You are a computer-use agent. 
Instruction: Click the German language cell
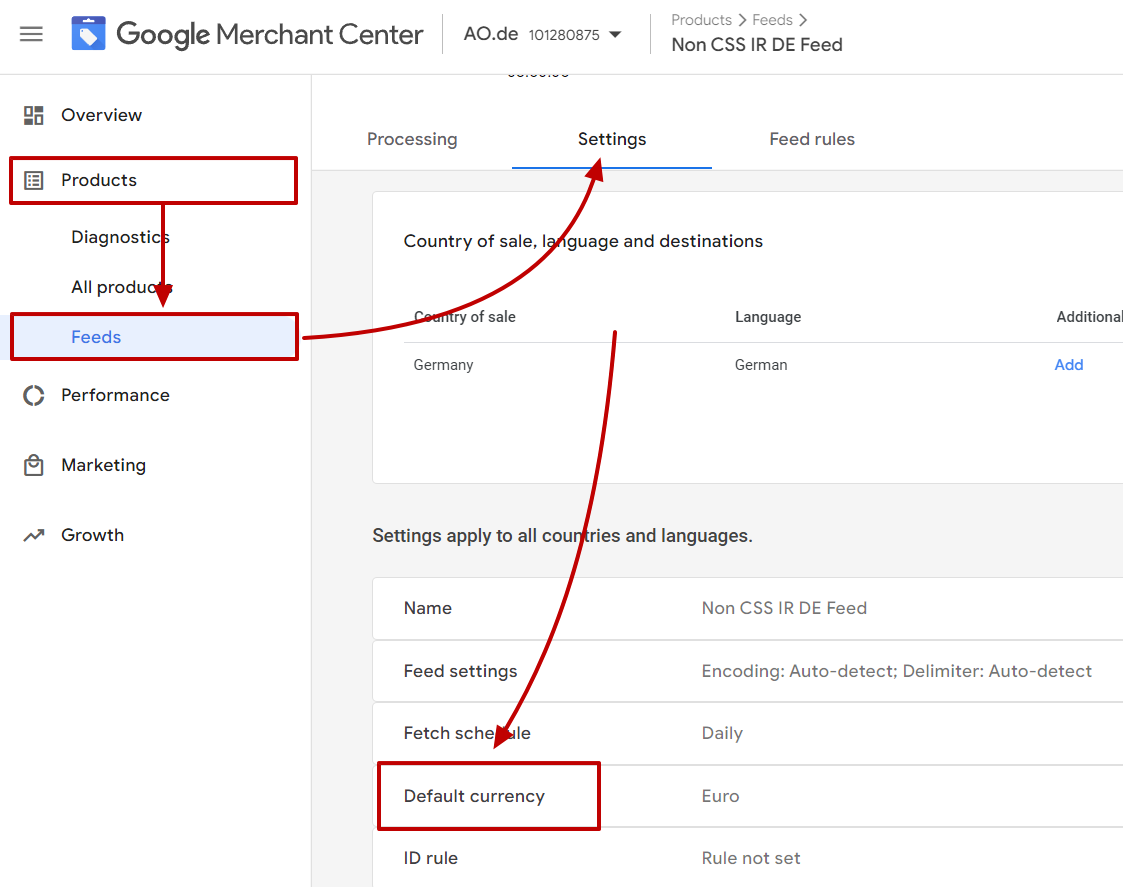click(x=761, y=365)
